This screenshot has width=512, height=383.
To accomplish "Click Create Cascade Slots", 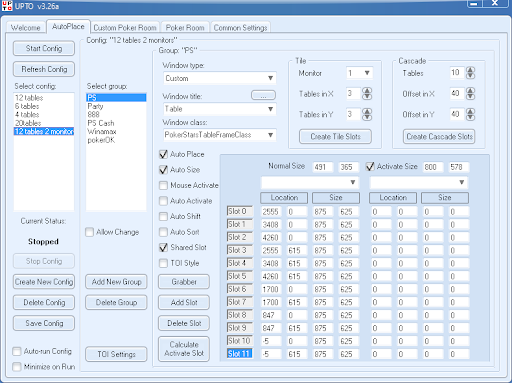I will (x=439, y=136).
